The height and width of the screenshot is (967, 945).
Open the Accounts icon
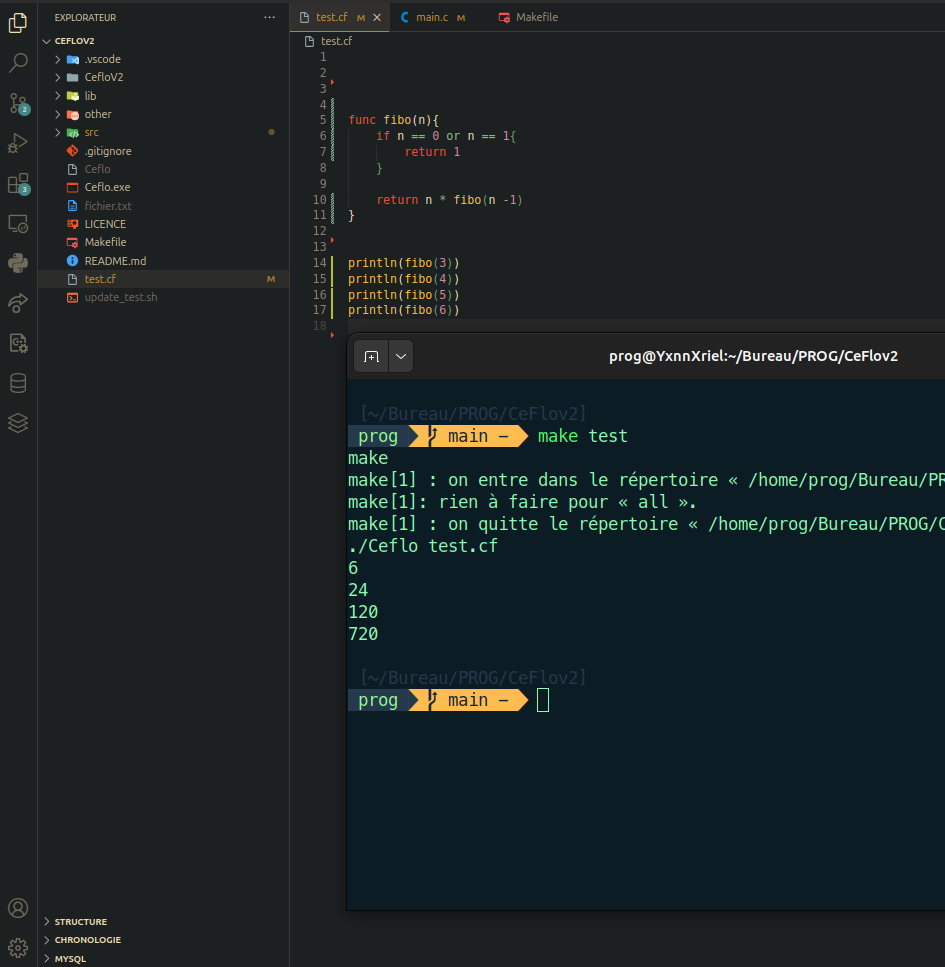[x=18, y=908]
